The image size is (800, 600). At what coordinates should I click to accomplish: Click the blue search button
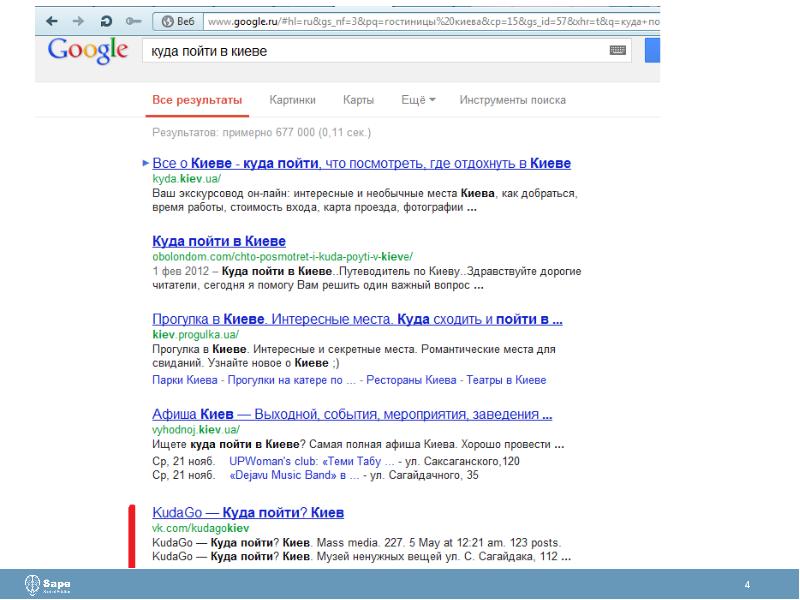point(652,50)
